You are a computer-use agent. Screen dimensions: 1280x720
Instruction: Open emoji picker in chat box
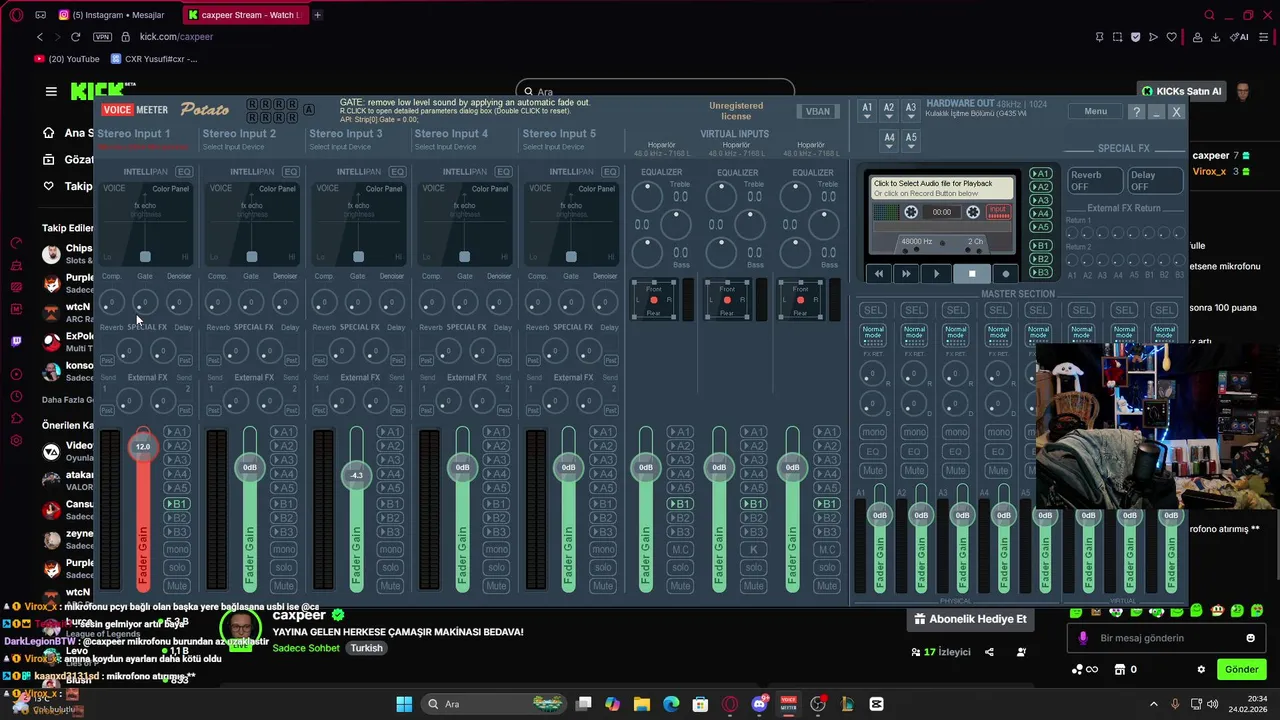point(1250,638)
